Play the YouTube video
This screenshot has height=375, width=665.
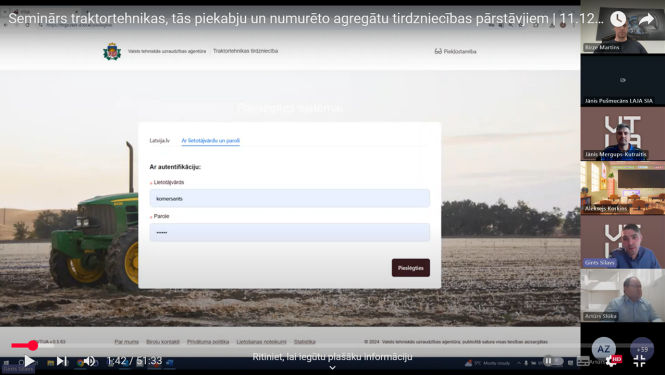pyautogui.click(x=29, y=361)
